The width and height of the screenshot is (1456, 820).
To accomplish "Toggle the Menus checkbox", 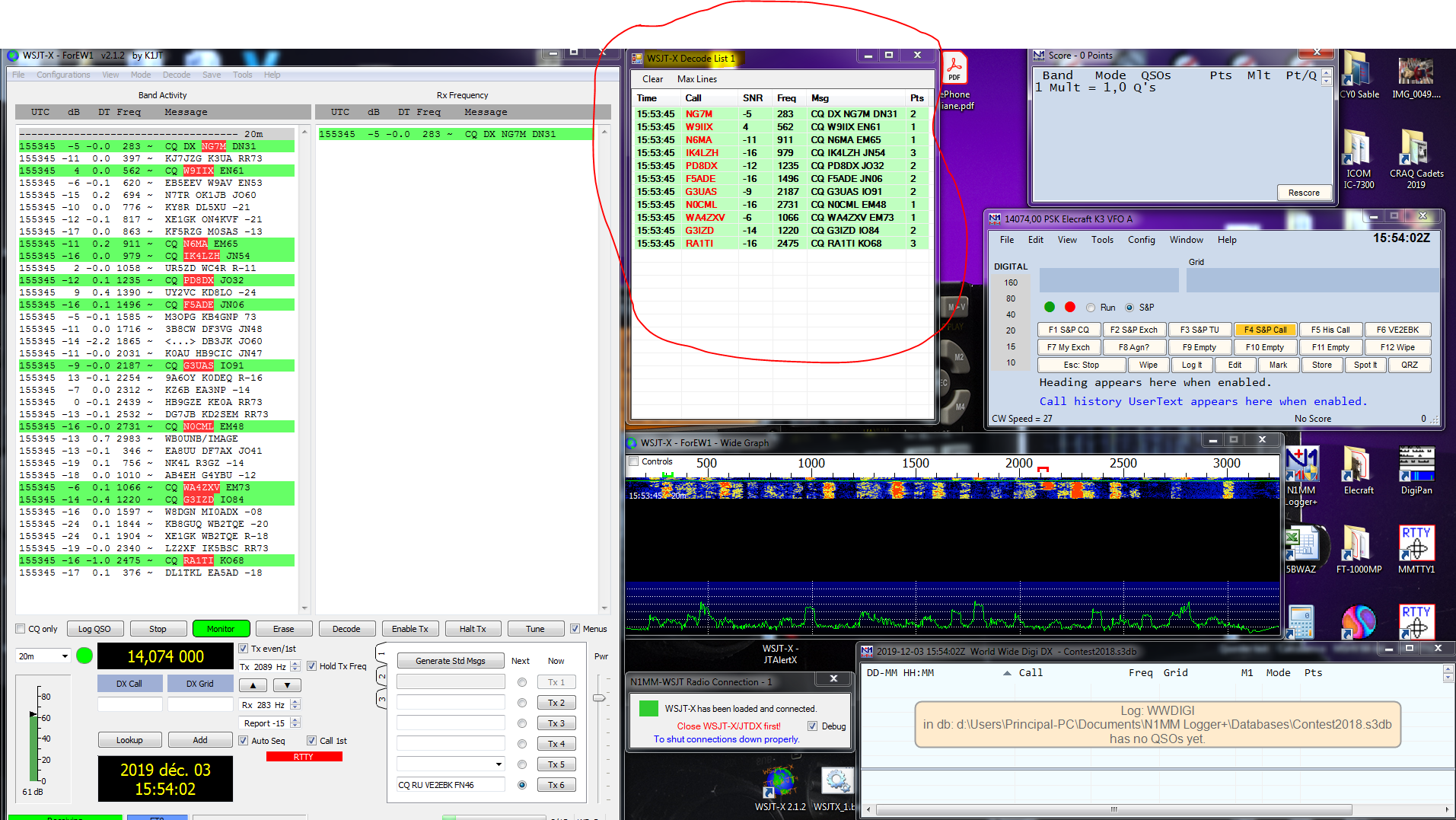I will 575,629.
